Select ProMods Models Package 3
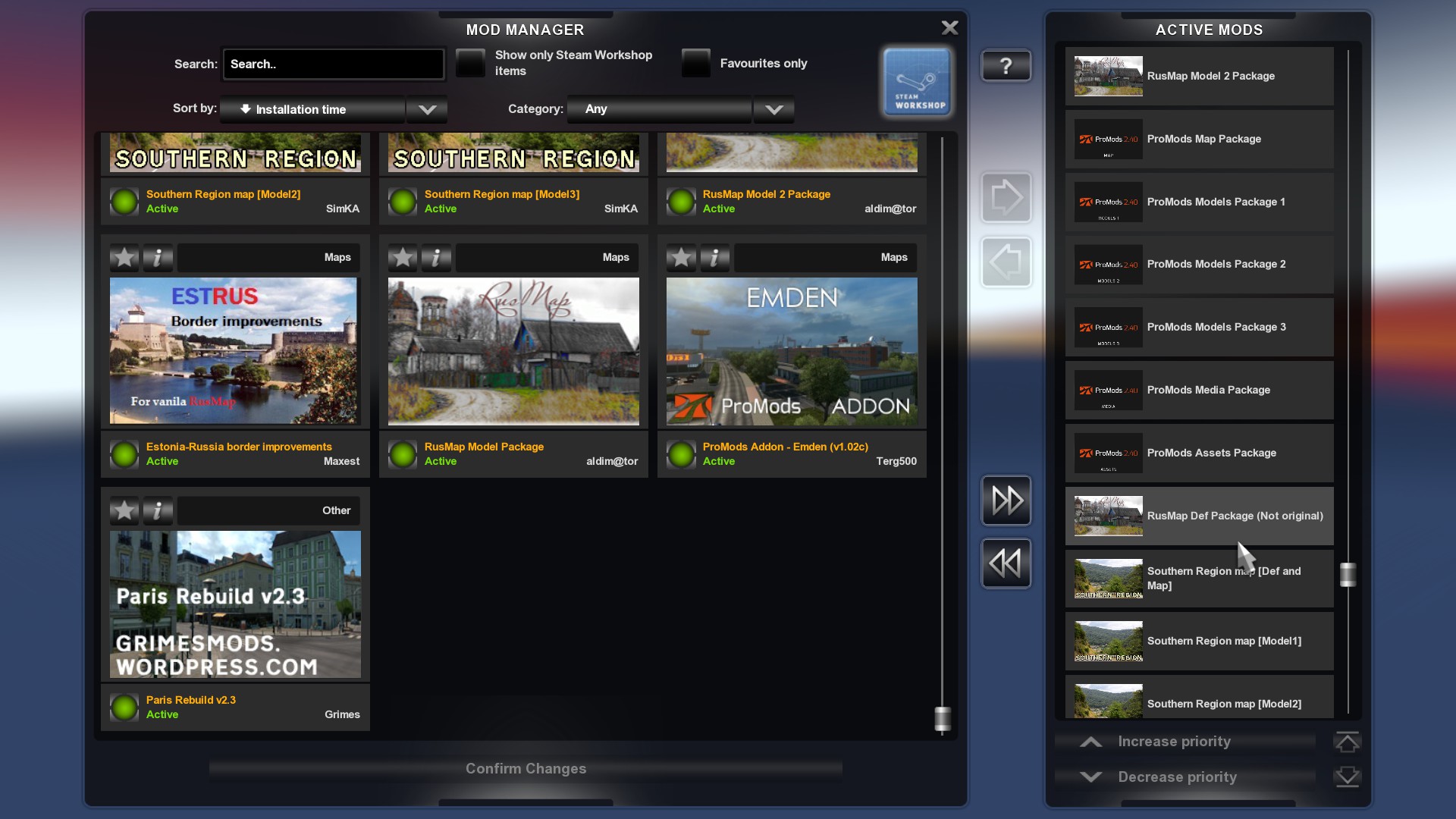This screenshot has height=819, width=1456. (x=1199, y=327)
